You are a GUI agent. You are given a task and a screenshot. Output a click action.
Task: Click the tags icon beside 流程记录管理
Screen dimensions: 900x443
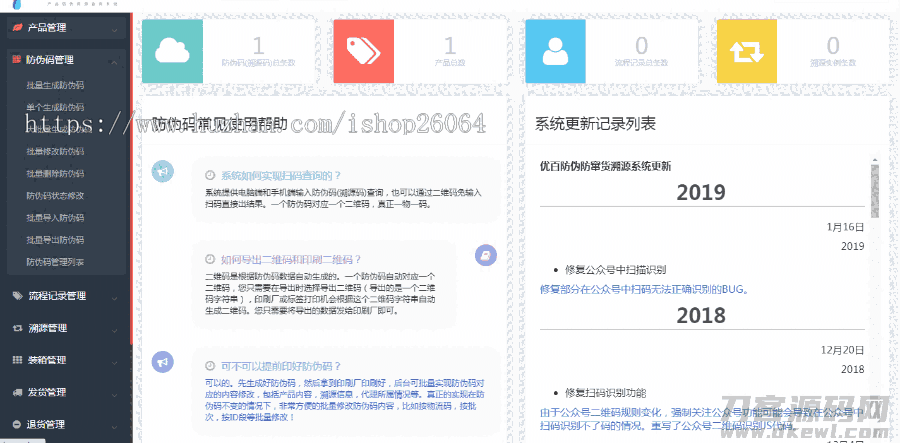(17, 296)
